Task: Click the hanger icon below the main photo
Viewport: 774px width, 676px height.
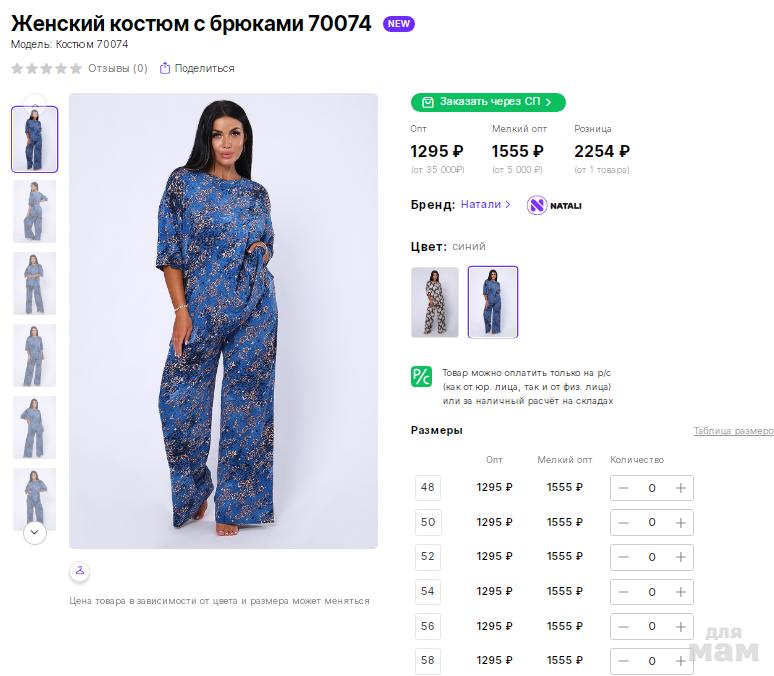Action: tap(80, 570)
